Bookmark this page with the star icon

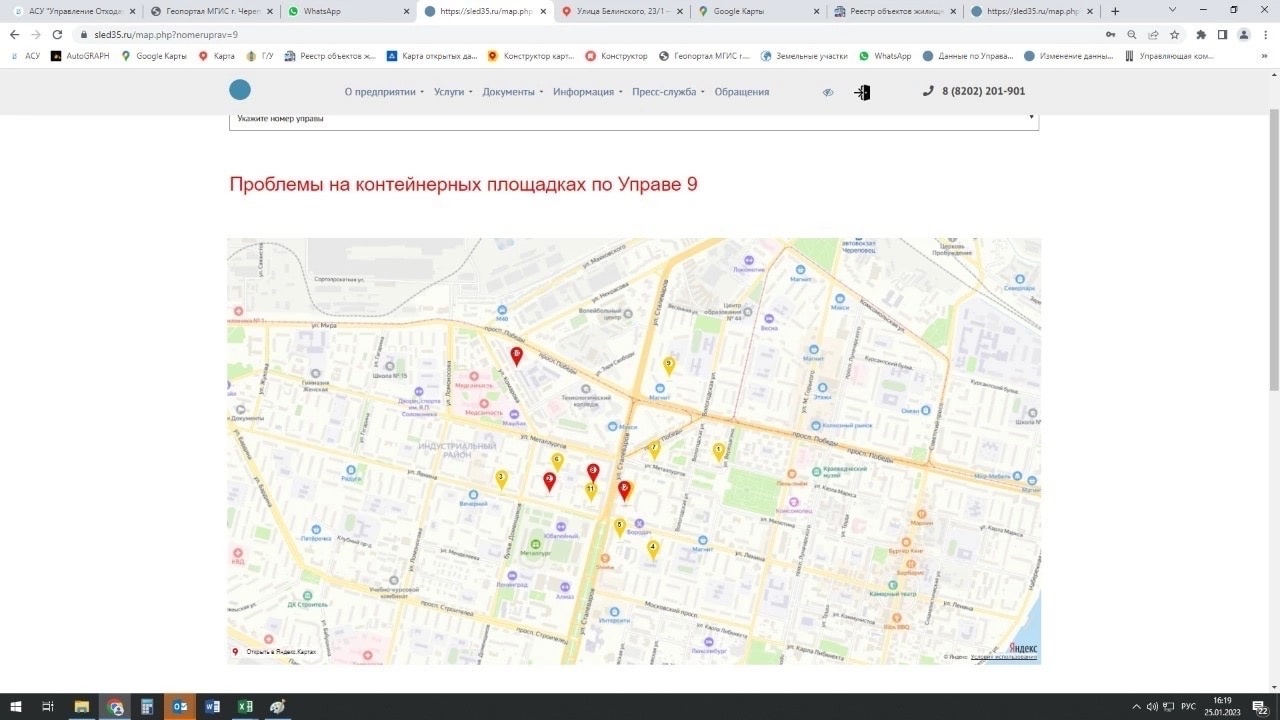[x=1175, y=34]
